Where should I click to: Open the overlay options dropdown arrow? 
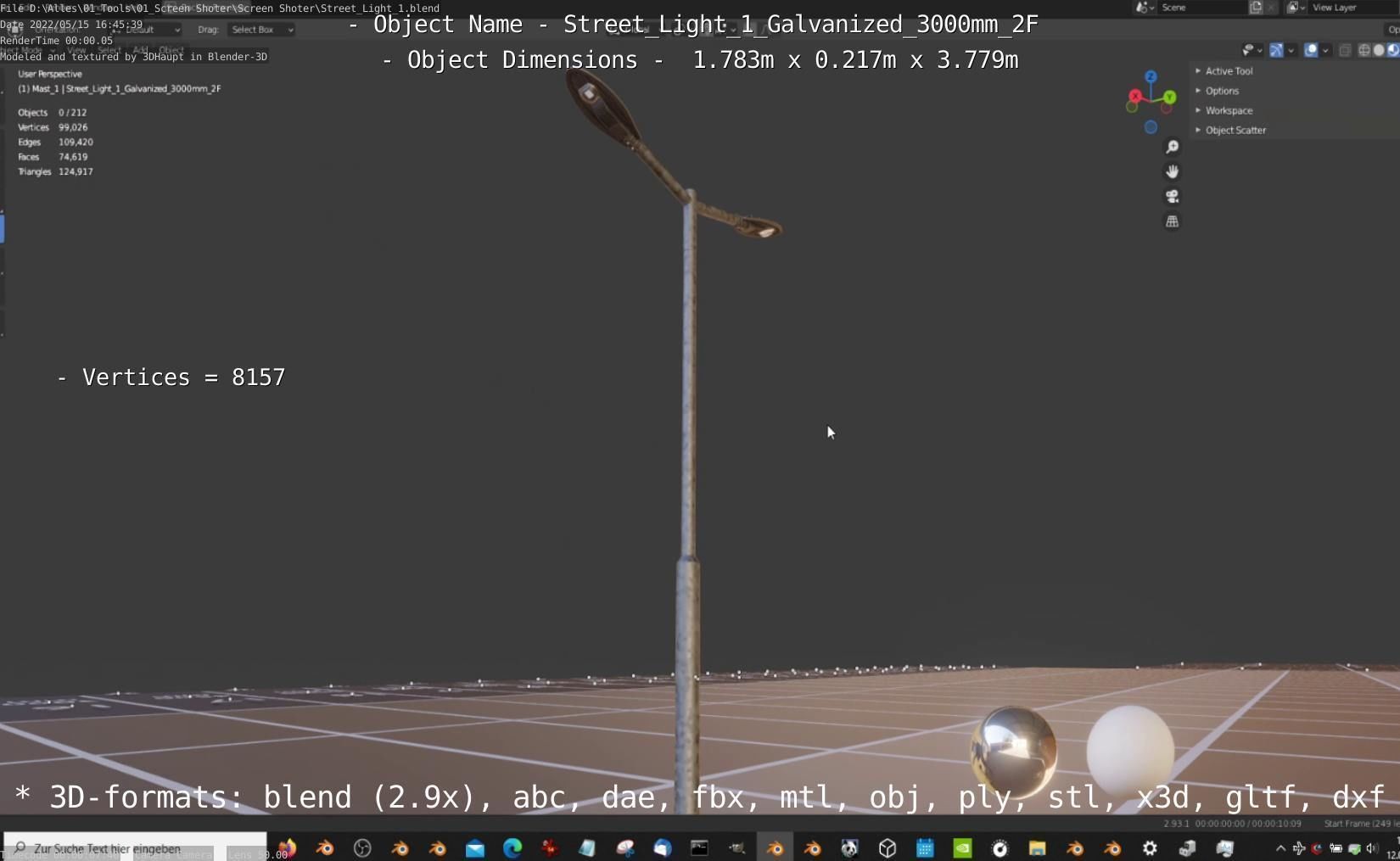click(1325, 50)
